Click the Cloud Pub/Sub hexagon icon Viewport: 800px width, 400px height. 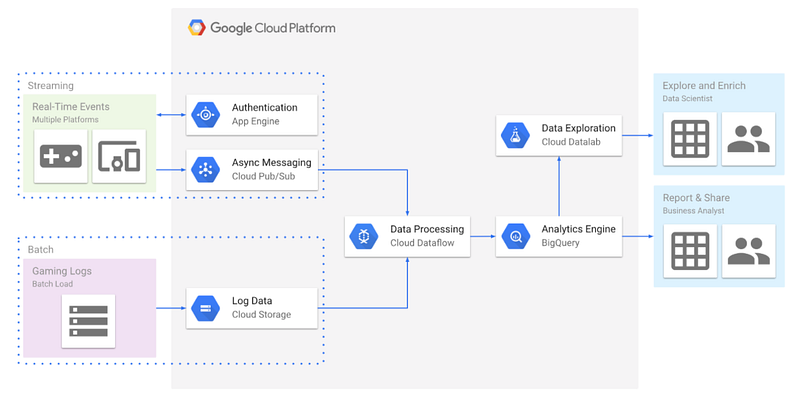[205, 170]
